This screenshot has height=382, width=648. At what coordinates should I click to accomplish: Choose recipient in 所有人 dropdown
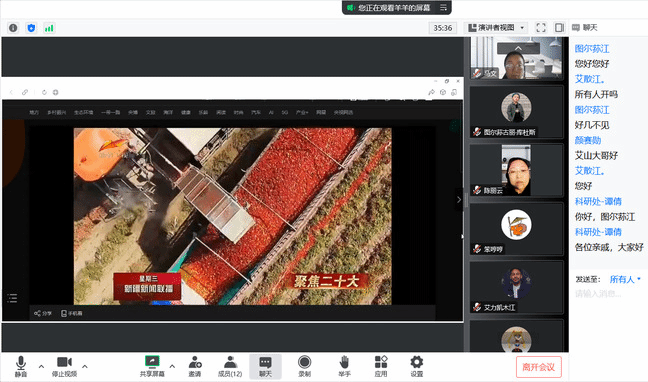[625, 279]
